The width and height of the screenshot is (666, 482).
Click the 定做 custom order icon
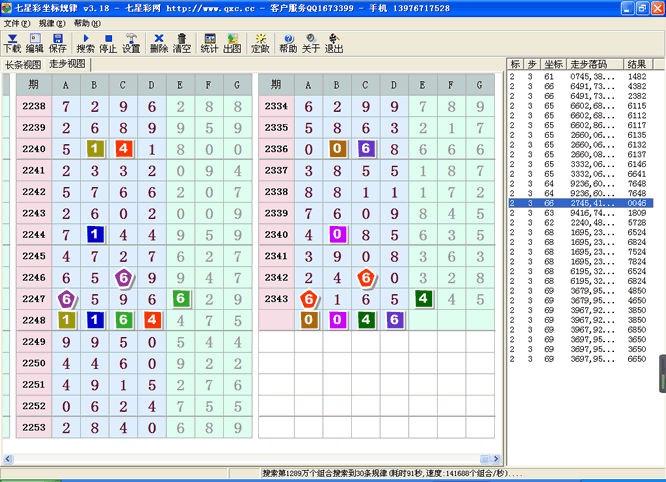point(260,43)
